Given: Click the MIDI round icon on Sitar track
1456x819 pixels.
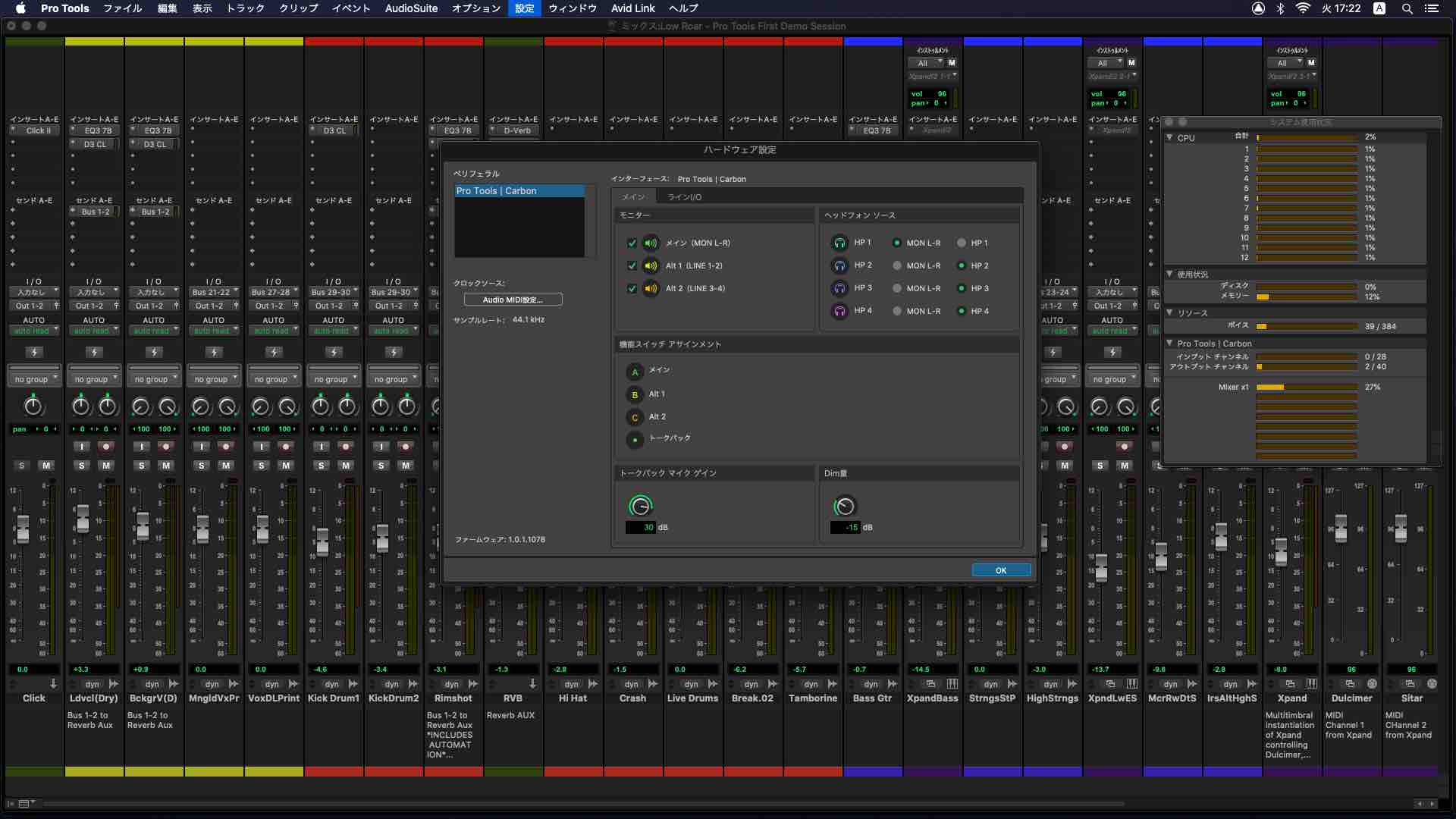Looking at the screenshot, I should [x=1432, y=684].
